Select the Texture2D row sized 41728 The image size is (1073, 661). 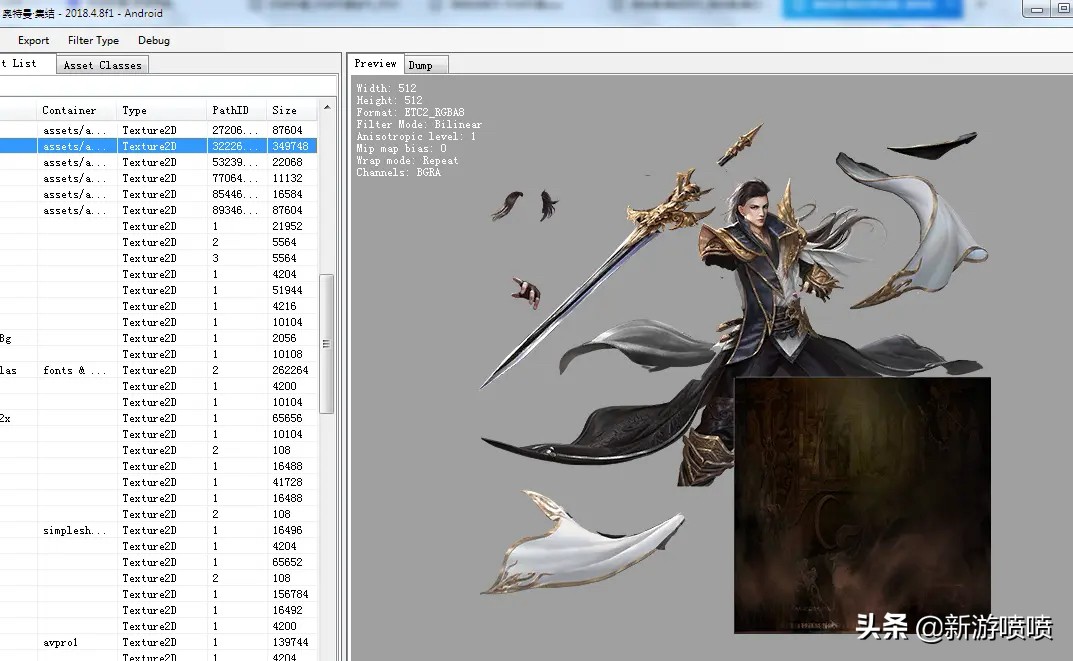coord(159,482)
